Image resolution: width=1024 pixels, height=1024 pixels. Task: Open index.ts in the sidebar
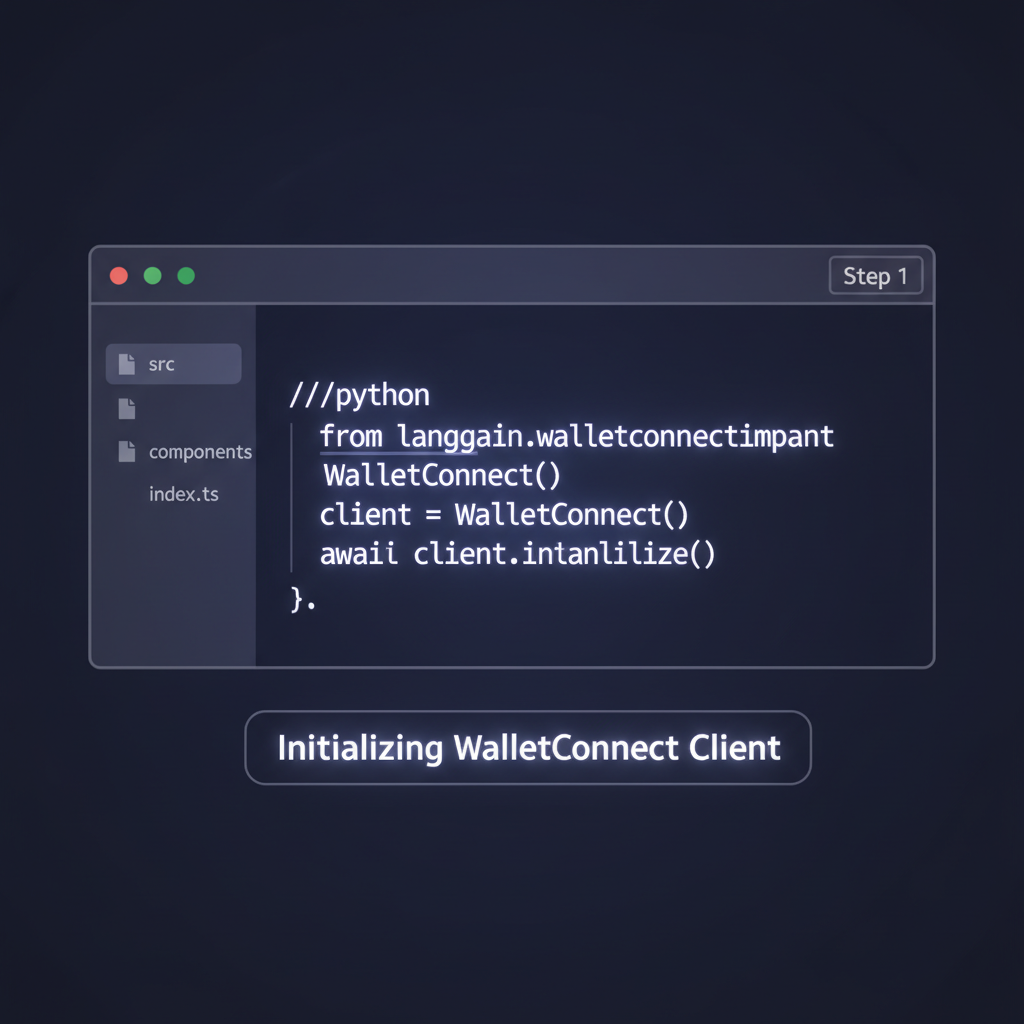(x=184, y=494)
